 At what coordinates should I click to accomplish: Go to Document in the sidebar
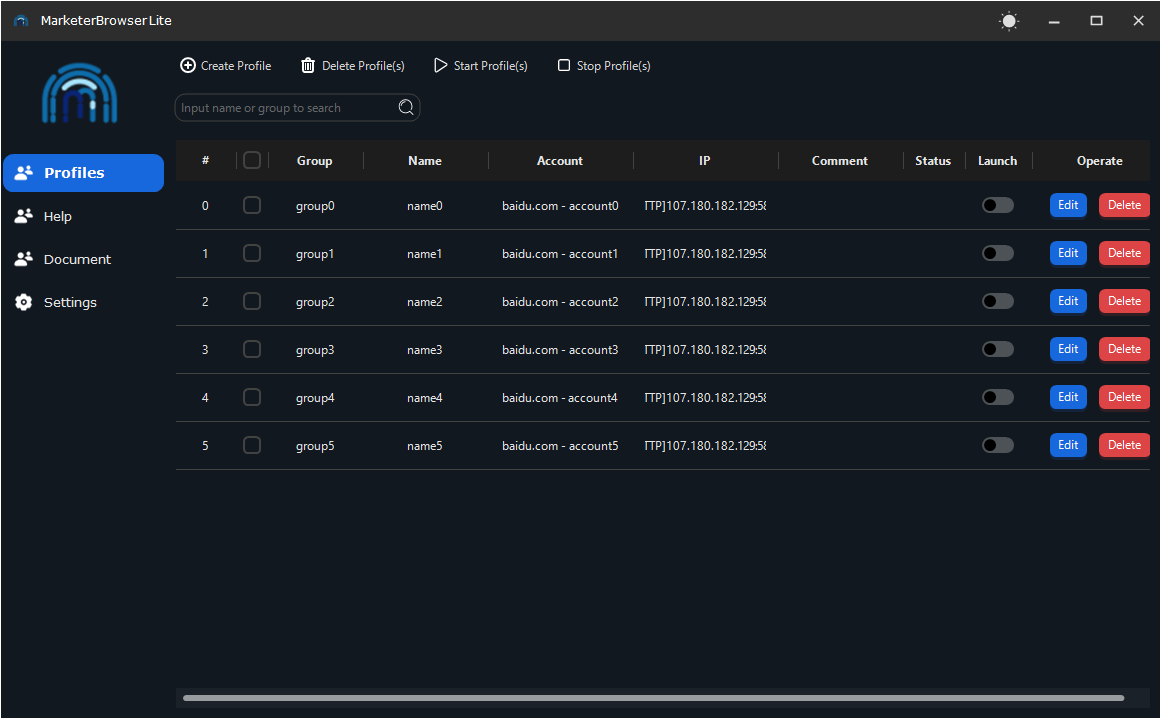pos(77,259)
